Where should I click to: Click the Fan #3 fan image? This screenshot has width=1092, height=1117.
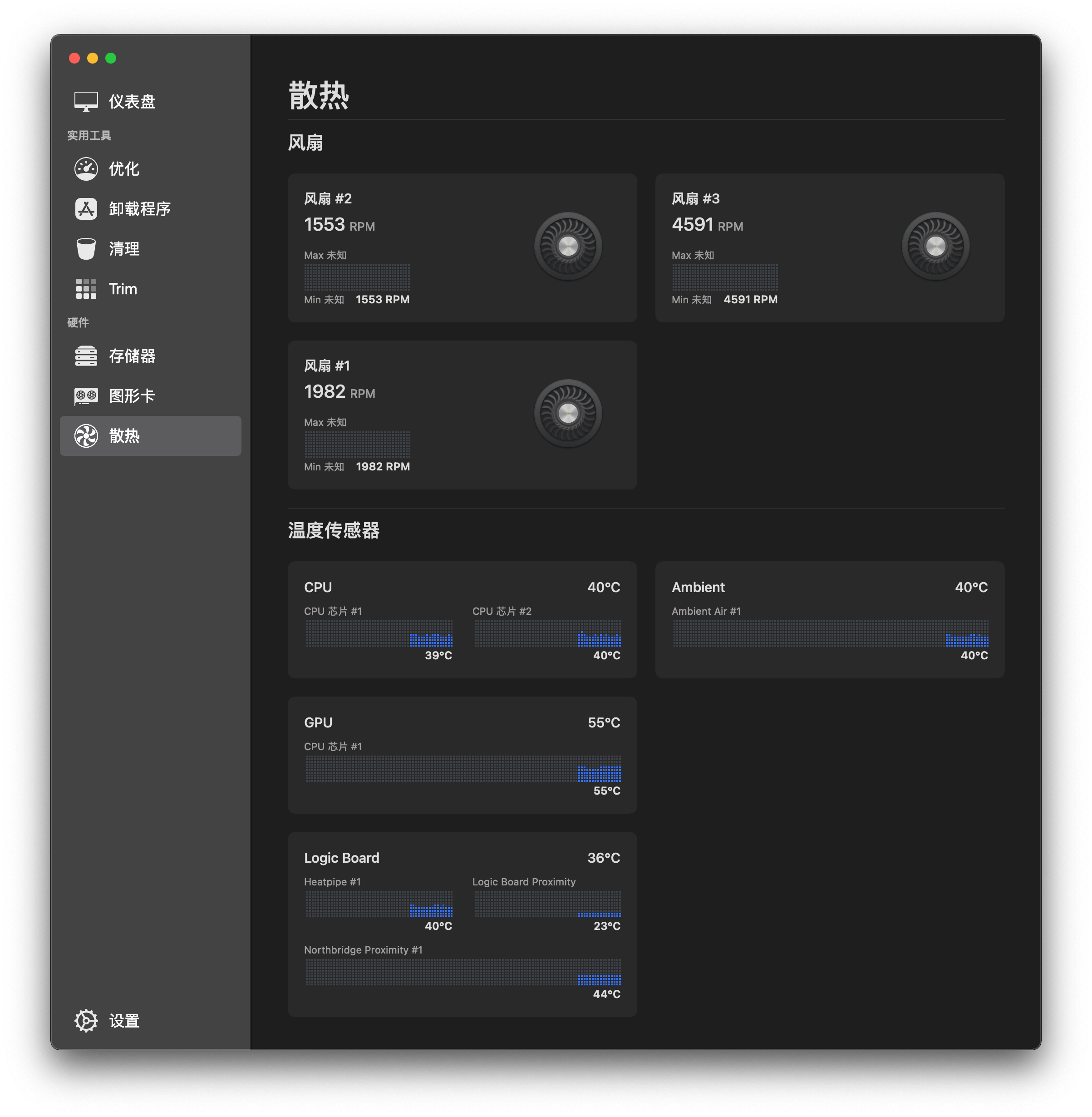coord(935,246)
